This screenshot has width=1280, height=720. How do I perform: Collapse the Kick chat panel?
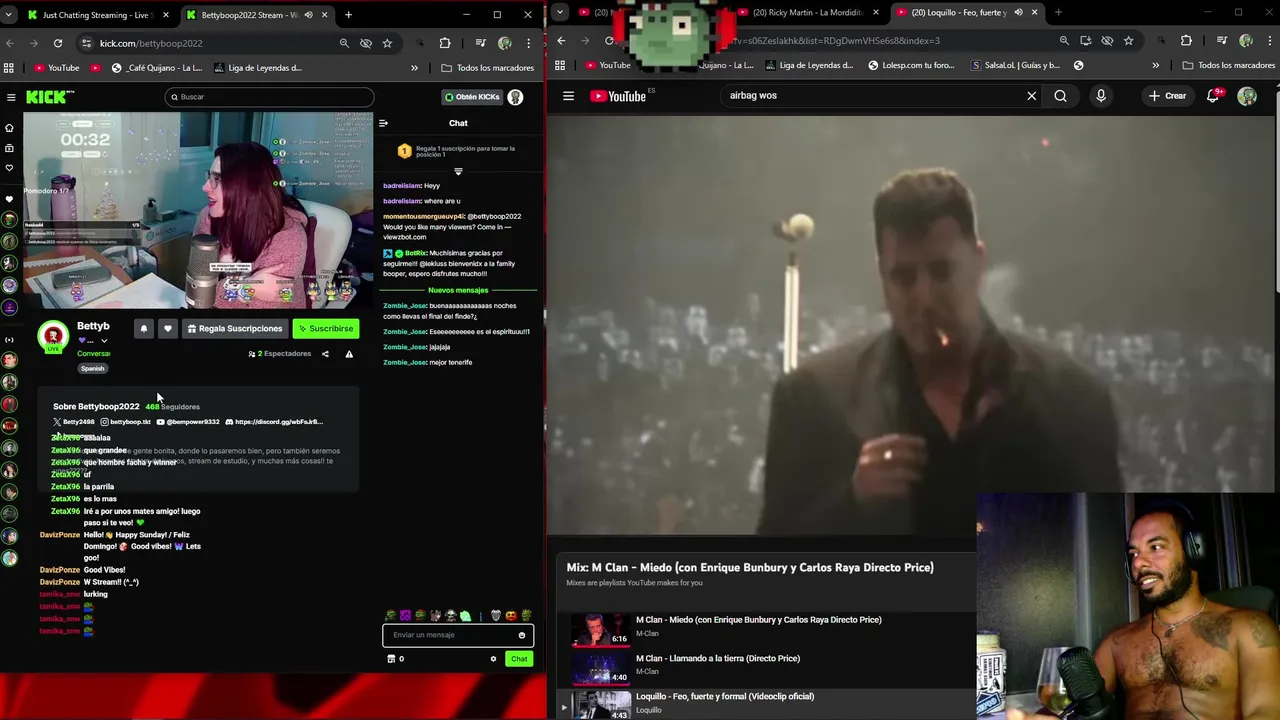pyautogui.click(x=383, y=123)
